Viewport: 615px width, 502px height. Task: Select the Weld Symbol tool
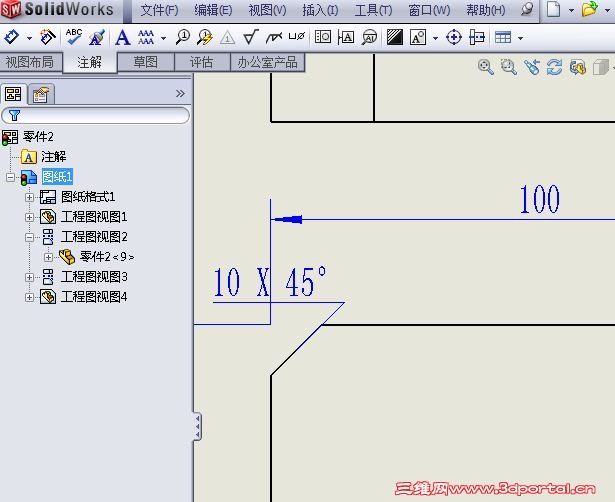[x=274, y=38]
